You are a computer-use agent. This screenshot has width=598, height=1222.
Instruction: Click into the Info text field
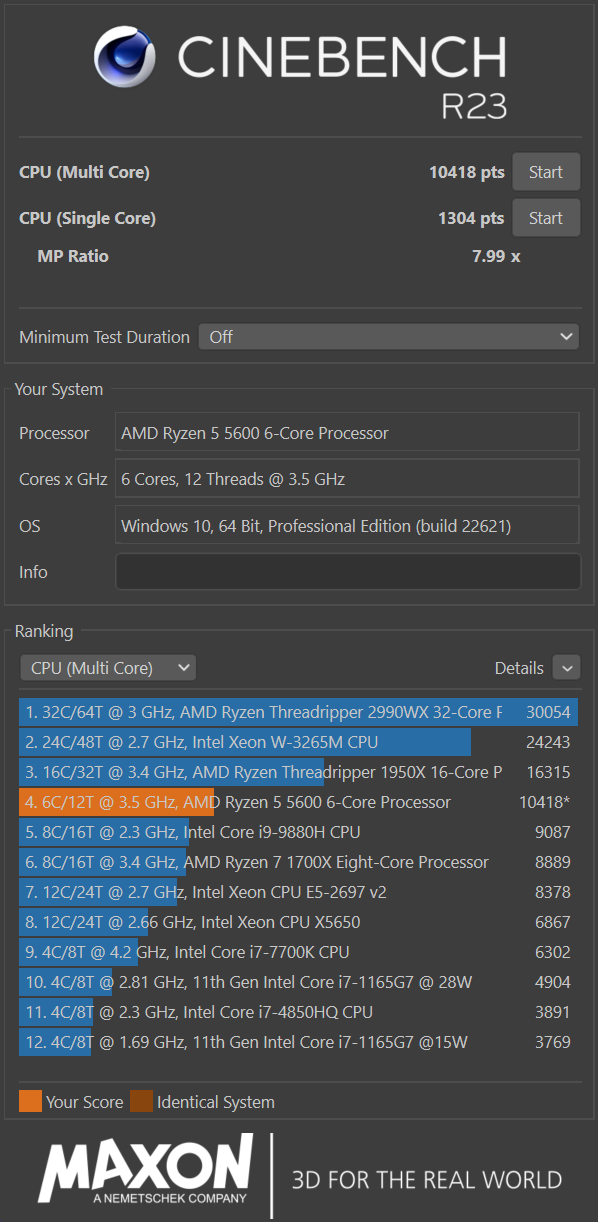click(x=348, y=572)
